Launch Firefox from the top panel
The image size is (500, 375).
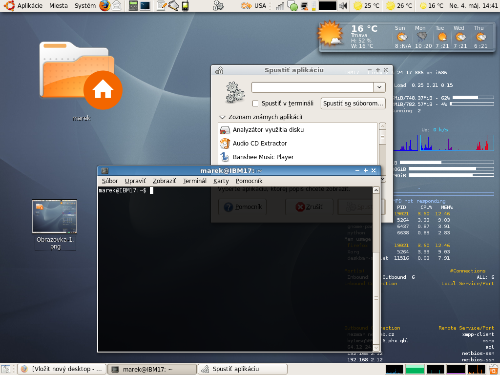[x=105, y=6]
